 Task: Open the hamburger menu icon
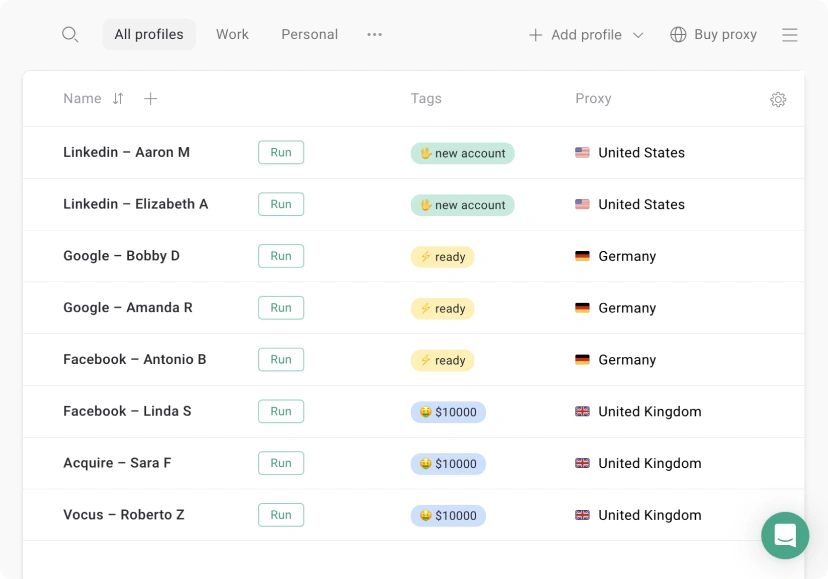[x=790, y=35]
